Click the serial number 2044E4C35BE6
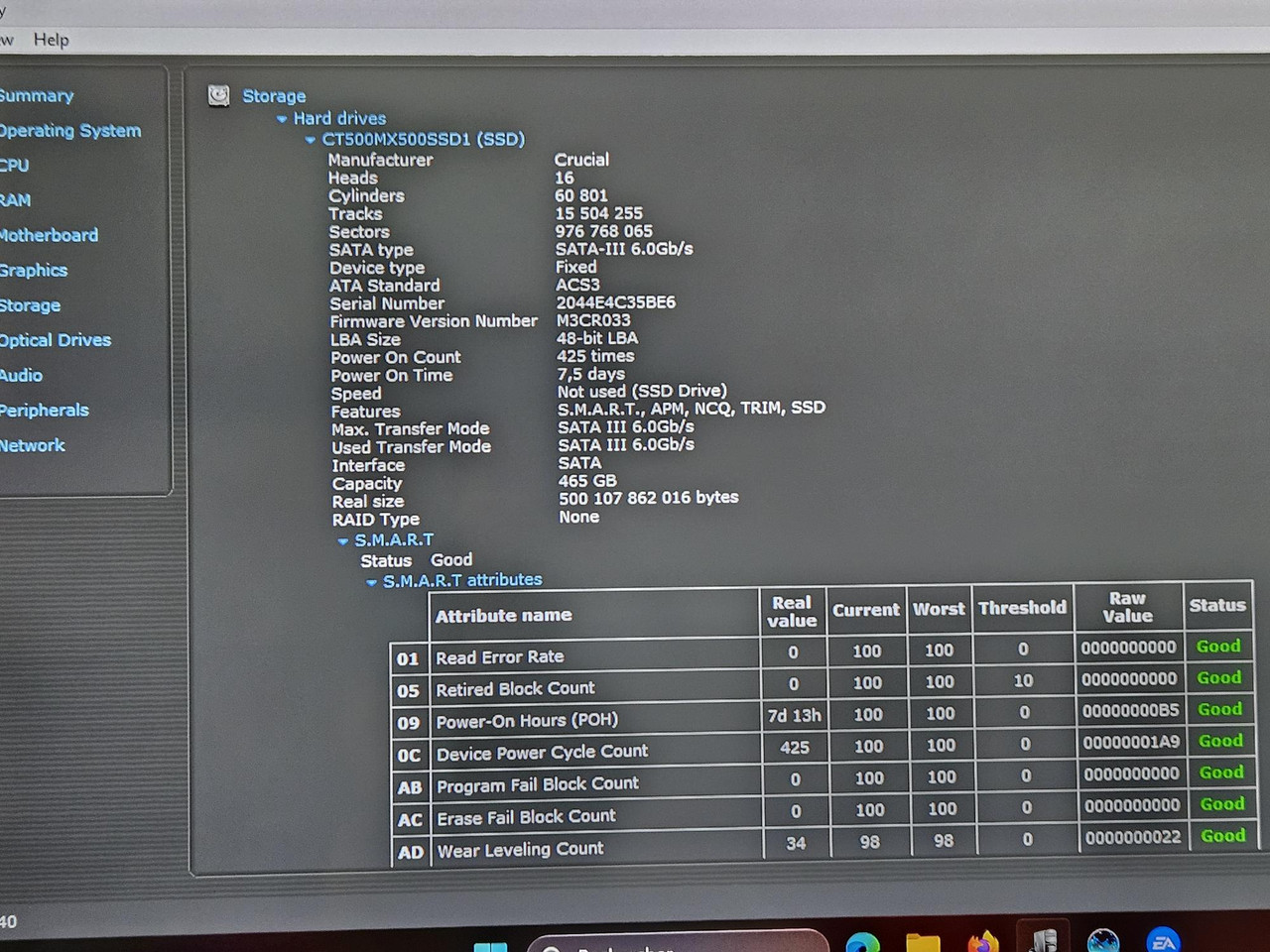1270x952 pixels. coord(615,302)
